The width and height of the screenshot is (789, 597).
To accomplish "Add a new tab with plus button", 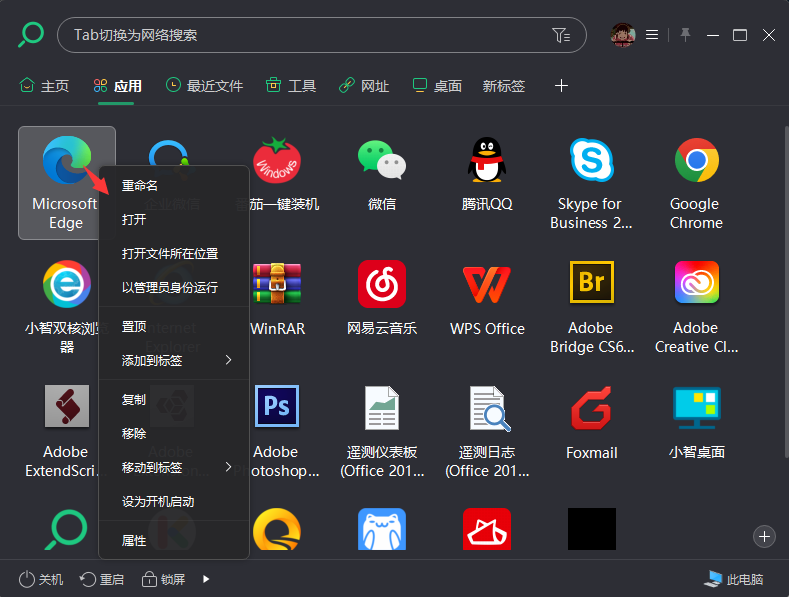I will click(561, 86).
